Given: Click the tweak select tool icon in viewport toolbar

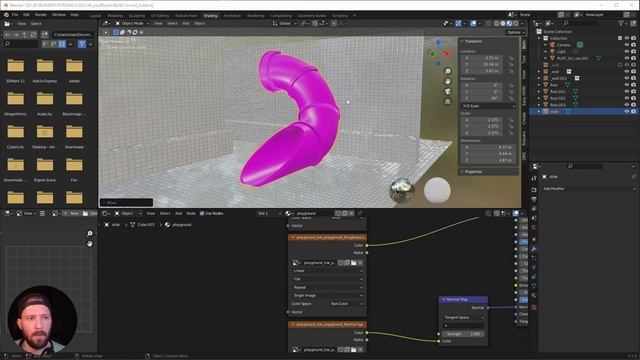Looking at the screenshot, I should [x=106, y=32].
